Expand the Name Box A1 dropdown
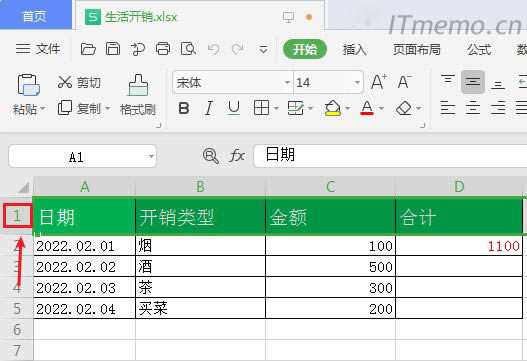Viewport: 527px width, 361px height. (x=151, y=156)
